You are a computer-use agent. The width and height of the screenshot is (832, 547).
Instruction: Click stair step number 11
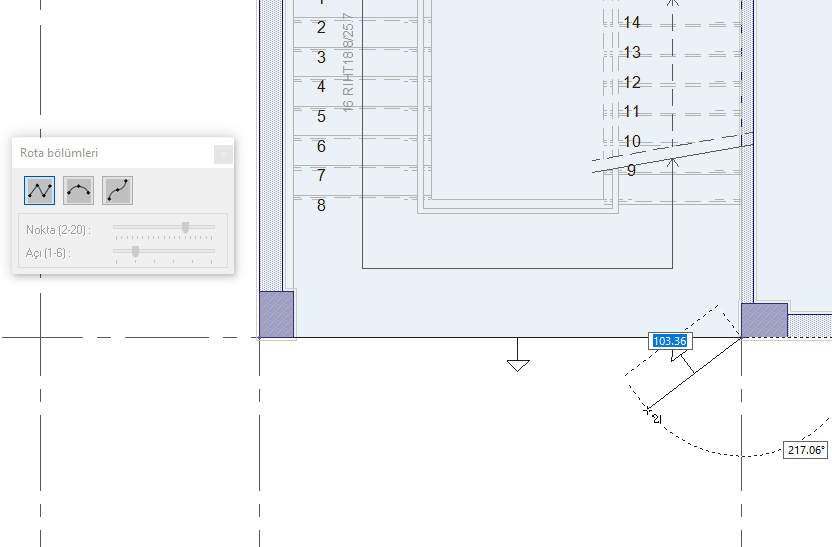click(x=631, y=111)
